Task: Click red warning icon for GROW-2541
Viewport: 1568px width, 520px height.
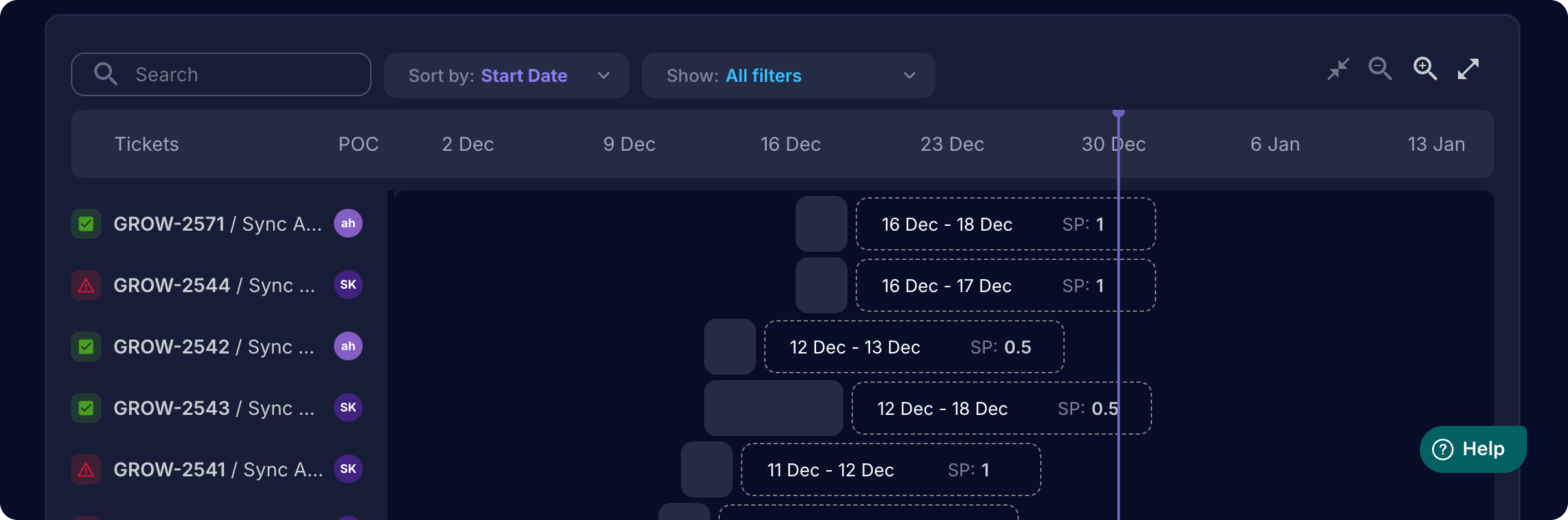Action: [86, 470]
